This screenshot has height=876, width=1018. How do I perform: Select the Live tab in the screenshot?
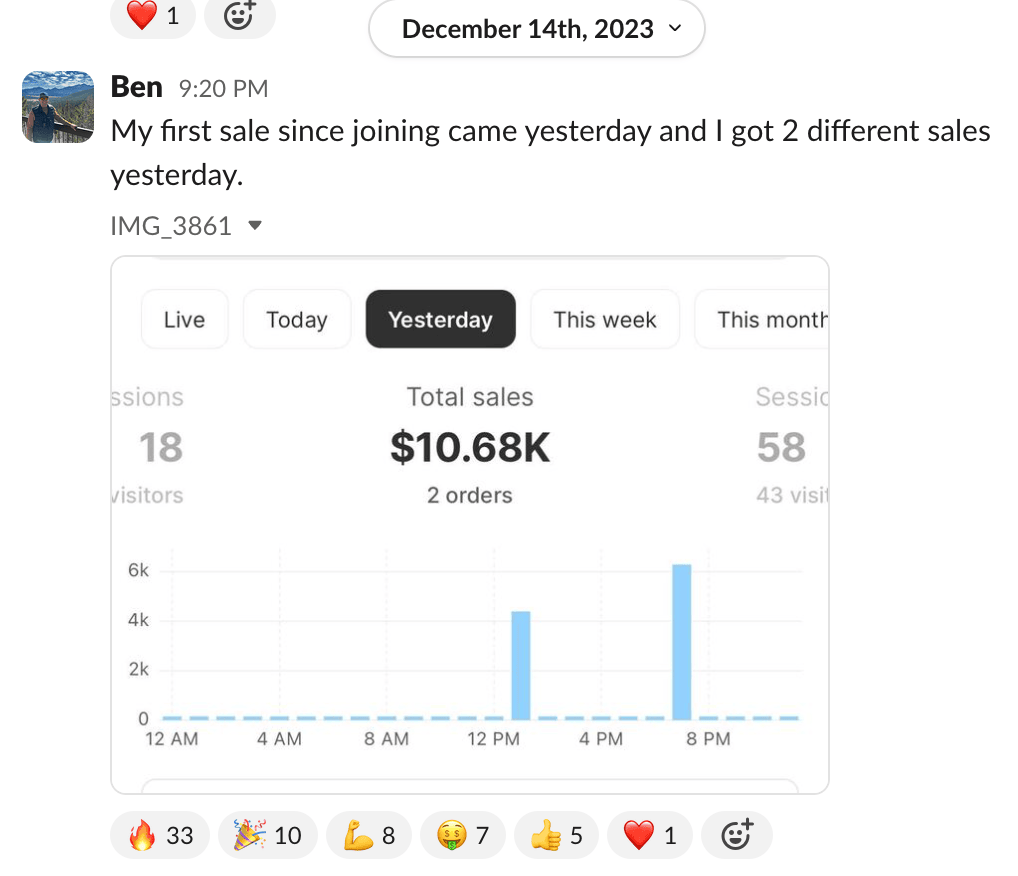pos(184,319)
